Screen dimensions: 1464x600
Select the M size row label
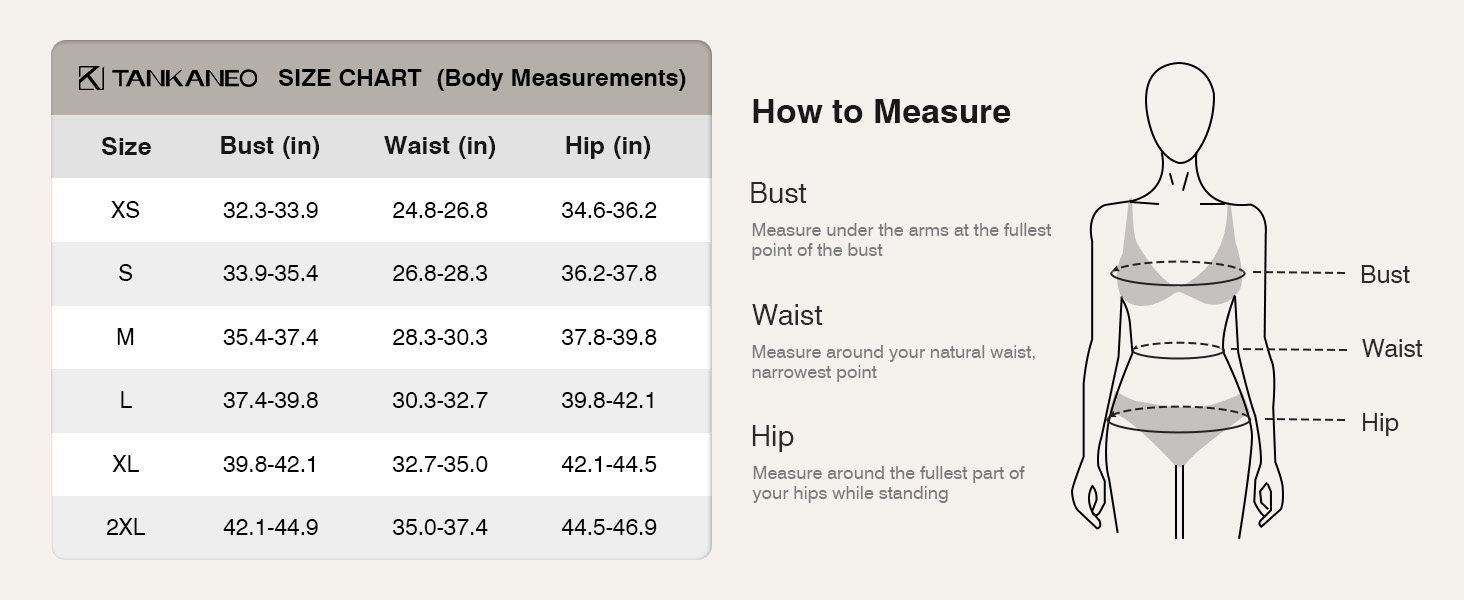pos(125,338)
